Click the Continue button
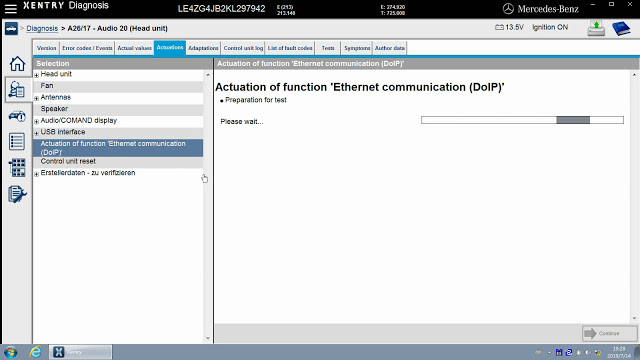Viewport: 640px width, 360px height. tap(609, 333)
